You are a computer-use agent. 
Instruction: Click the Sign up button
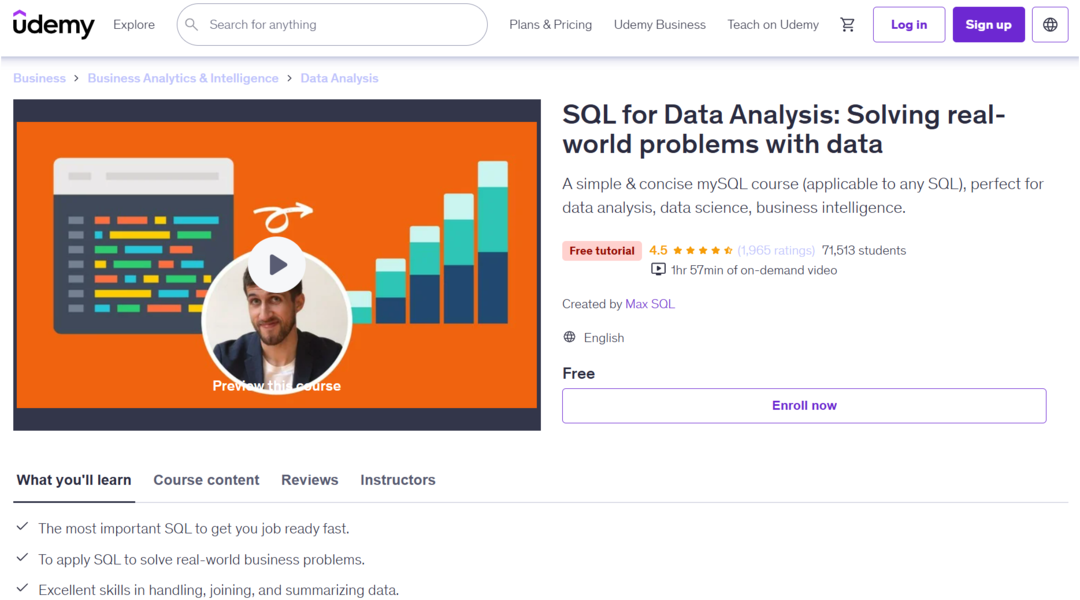988,25
